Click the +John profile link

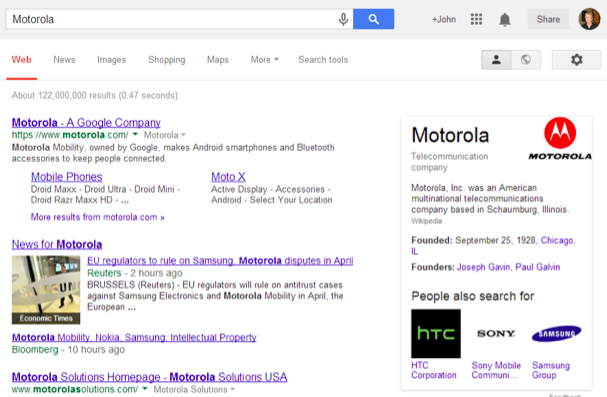tap(444, 19)
